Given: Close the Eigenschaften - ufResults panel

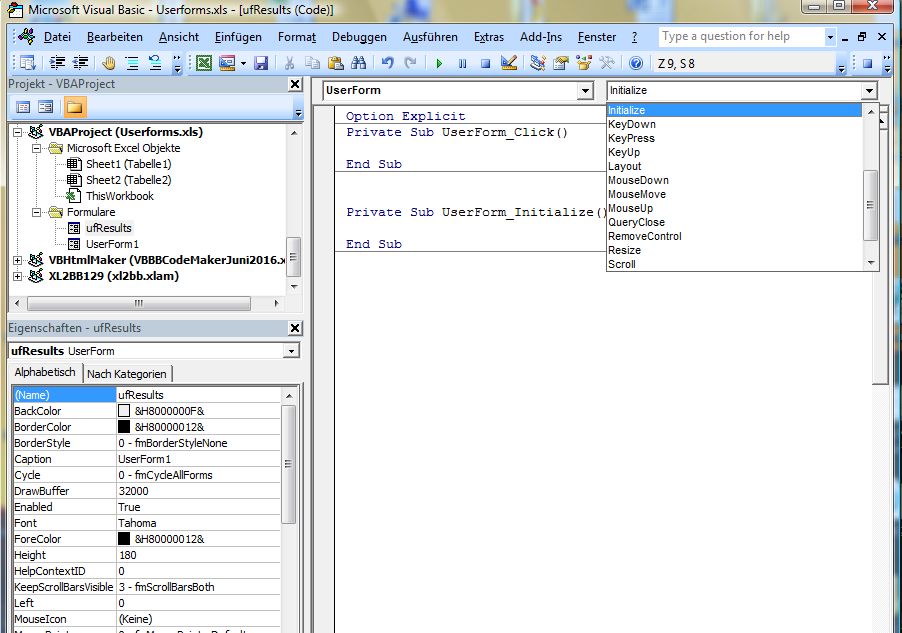Looking at the screenshot, I should click(x=295, y=328).
